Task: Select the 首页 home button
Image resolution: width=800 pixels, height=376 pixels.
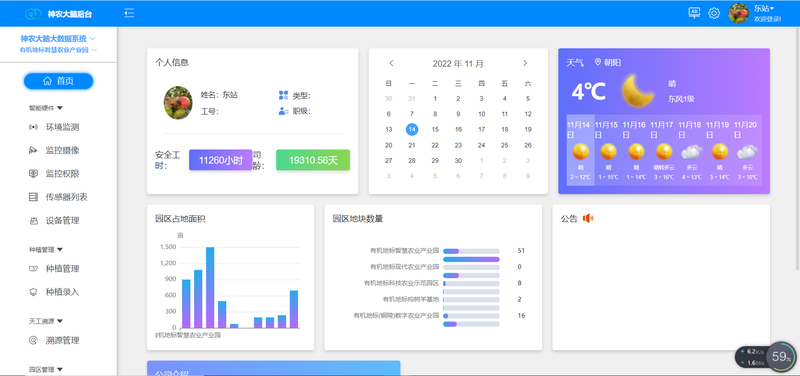Action: tap(58, 81)
